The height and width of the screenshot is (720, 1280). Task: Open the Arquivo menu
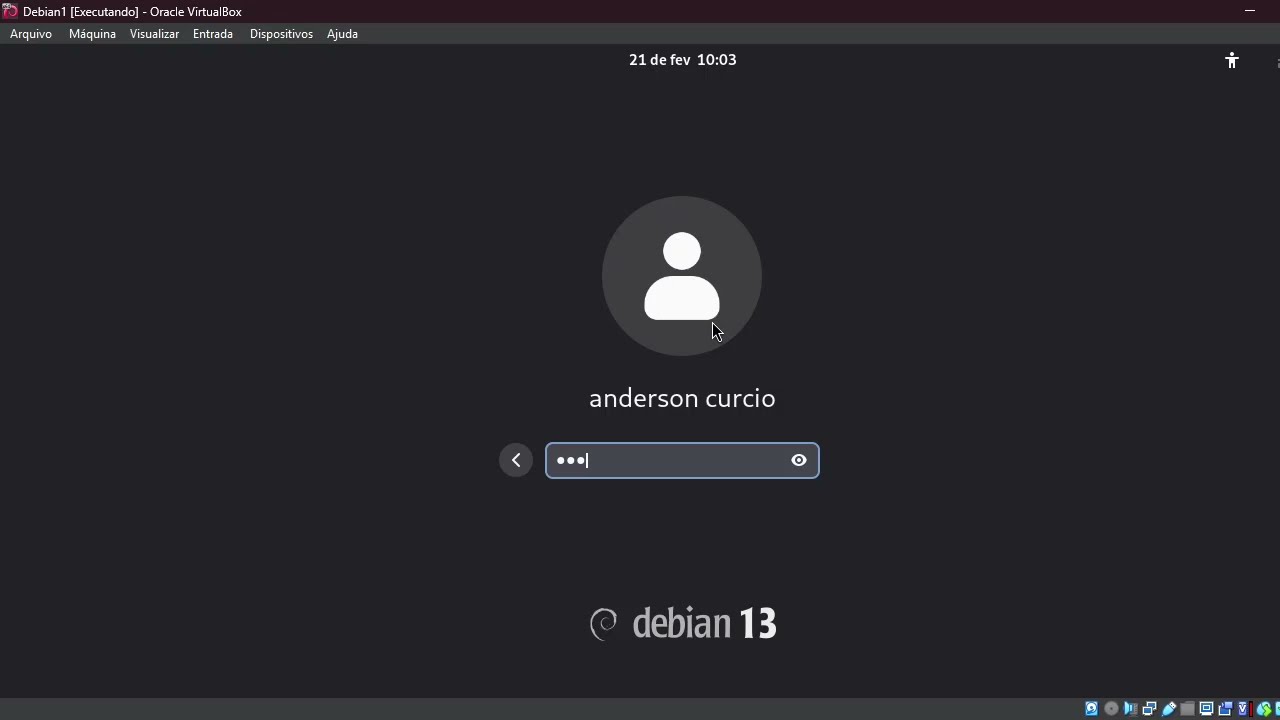pos(31,34)
